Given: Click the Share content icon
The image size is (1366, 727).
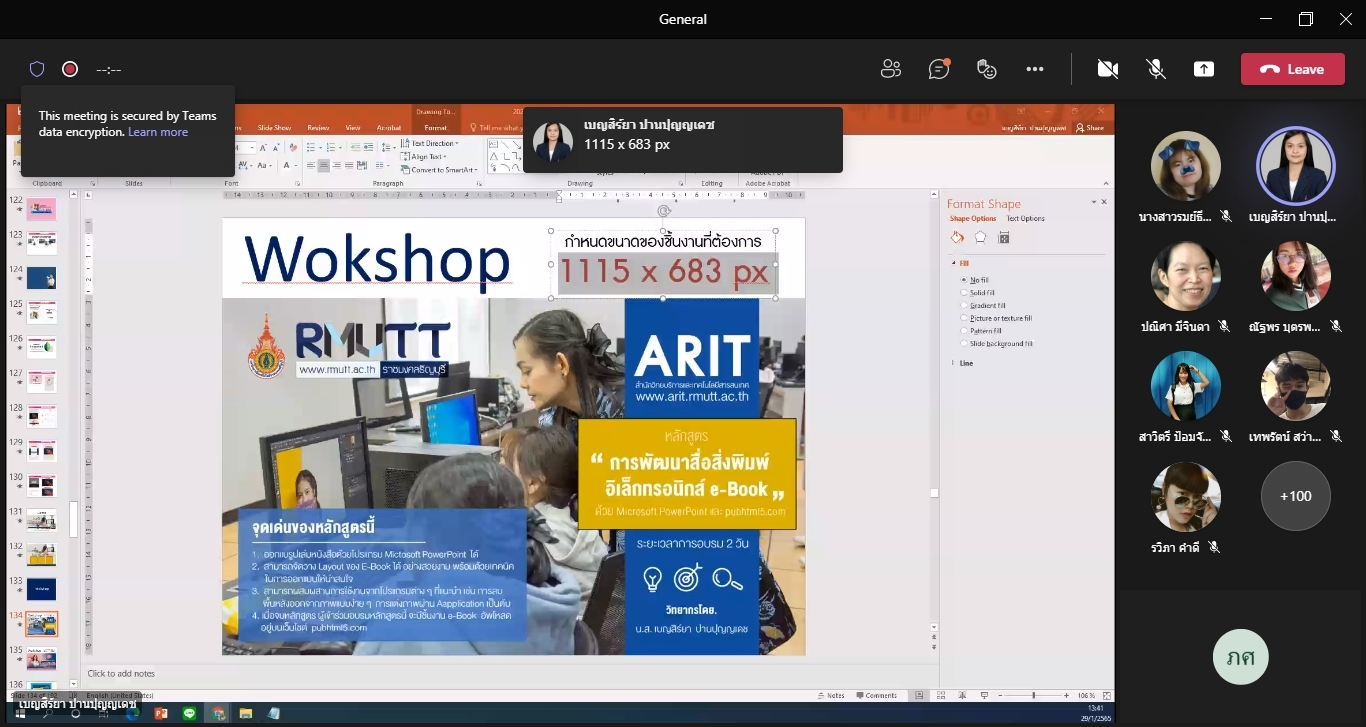Looking at the screenshot, I should pyautogui.click(x=1204, y=69).
